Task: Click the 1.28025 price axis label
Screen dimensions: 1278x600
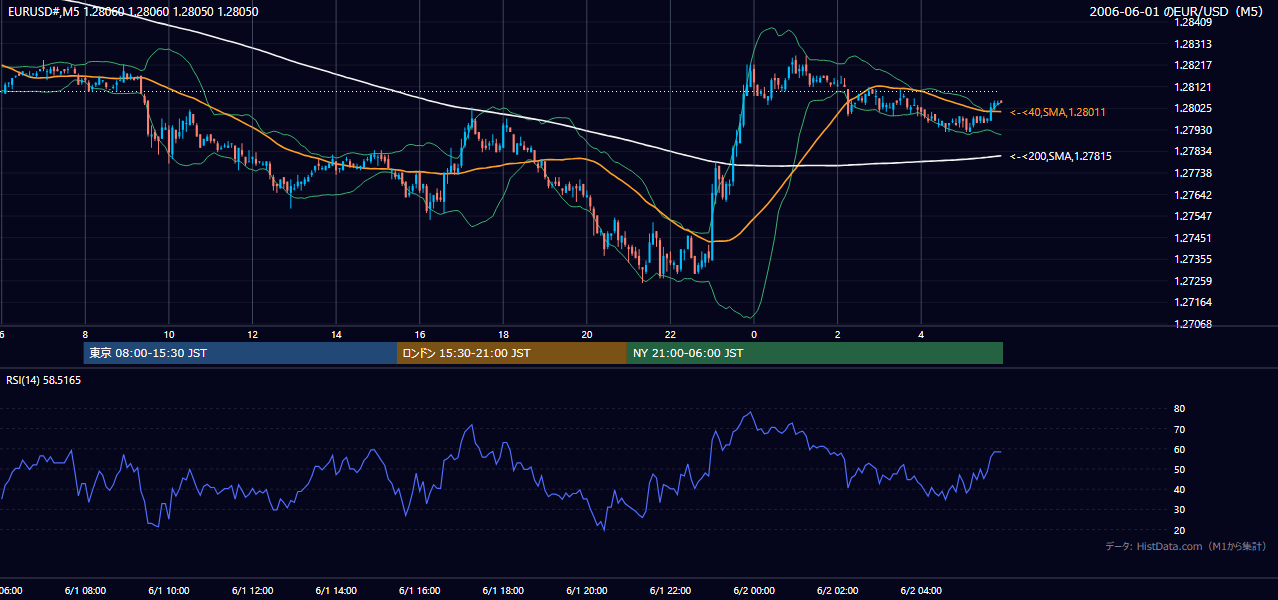Action: tap(1193, 108)
